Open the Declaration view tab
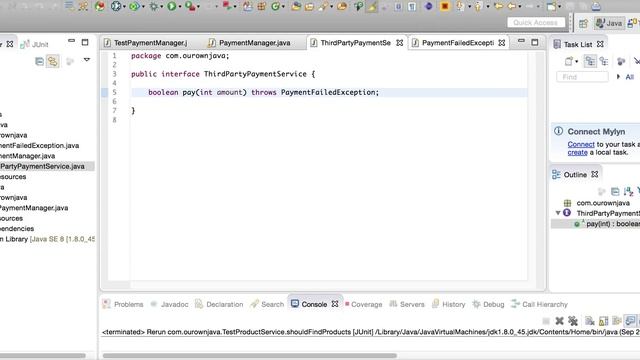Viewport: 640px width, 360px height. tap(219, 304)
